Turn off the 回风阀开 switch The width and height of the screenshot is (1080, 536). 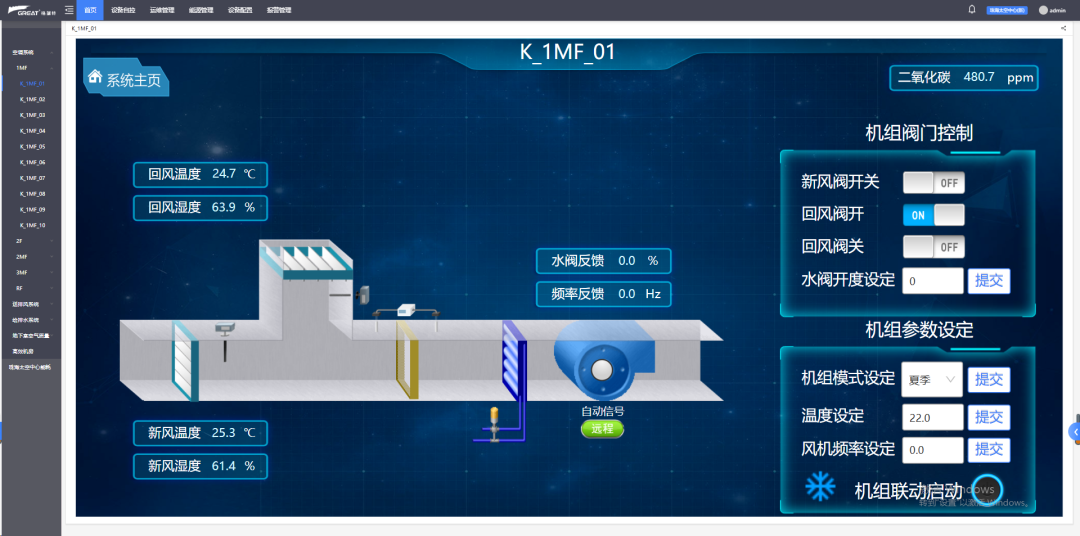coord(933,215)
